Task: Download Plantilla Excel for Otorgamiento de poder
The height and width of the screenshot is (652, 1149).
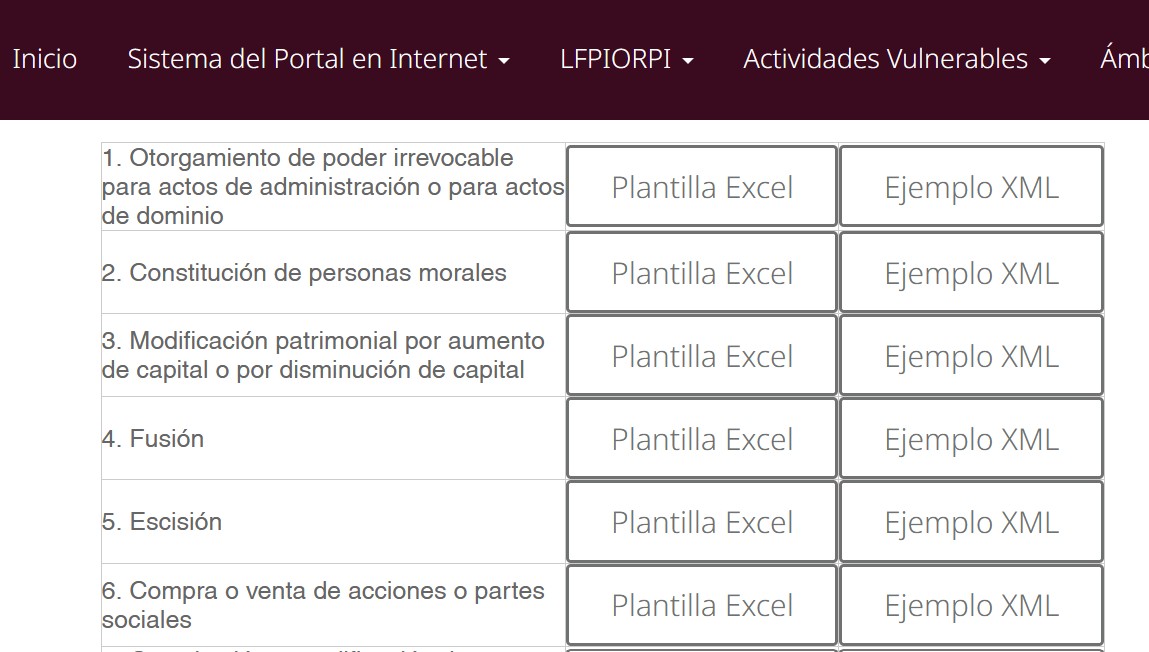Action: tap(701, 187)
